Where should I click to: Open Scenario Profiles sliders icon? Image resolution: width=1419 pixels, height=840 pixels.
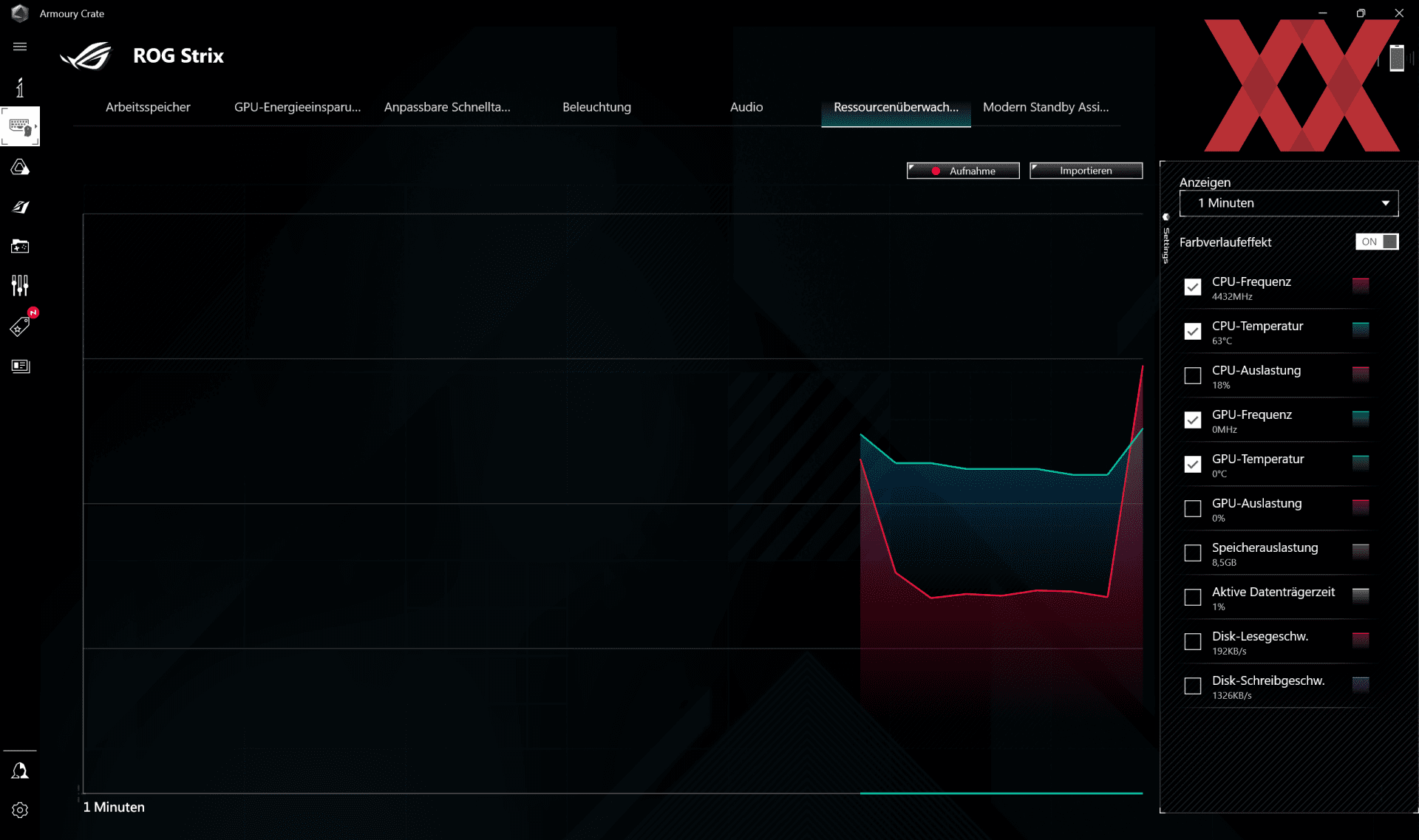(20, 285)
